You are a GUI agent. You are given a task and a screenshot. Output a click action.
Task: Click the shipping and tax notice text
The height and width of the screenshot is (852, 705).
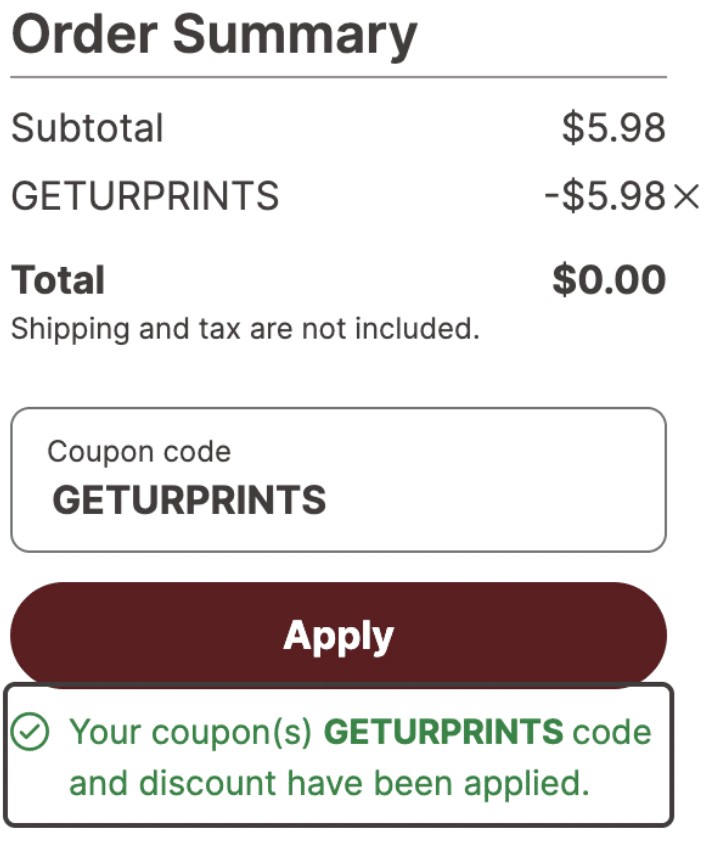click(x=243, y=326)
